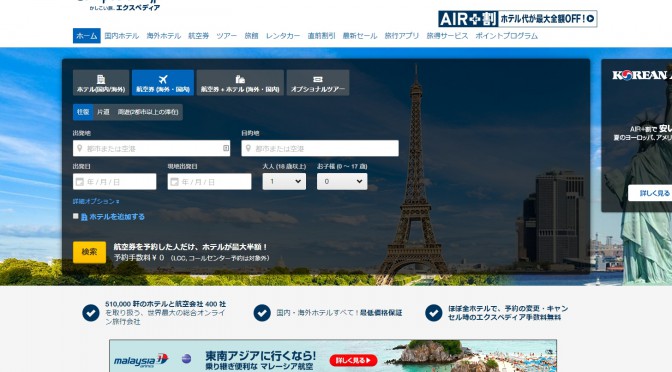This screenshot has width=672, height=372.
Task: Click the luggage icon on the 航空券+ホテル tab
Action: point(240,79)
